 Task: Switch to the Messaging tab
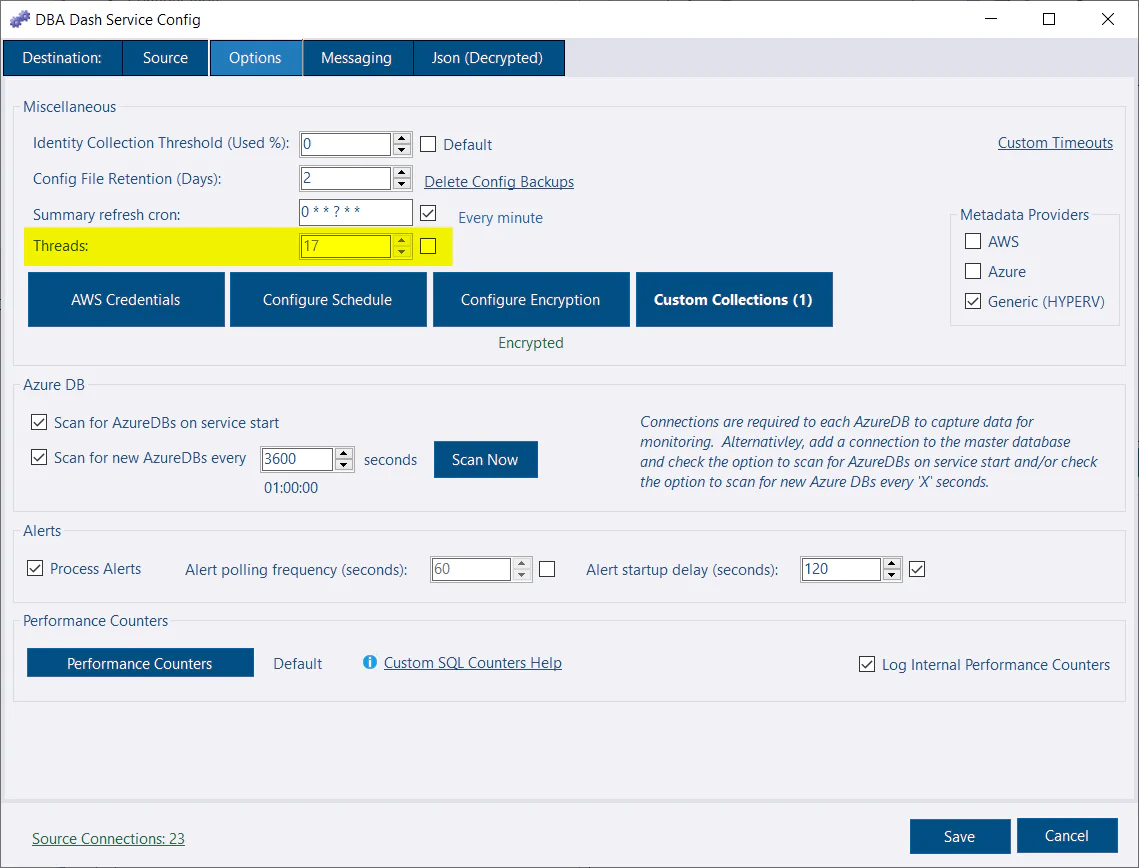[357, 57]
